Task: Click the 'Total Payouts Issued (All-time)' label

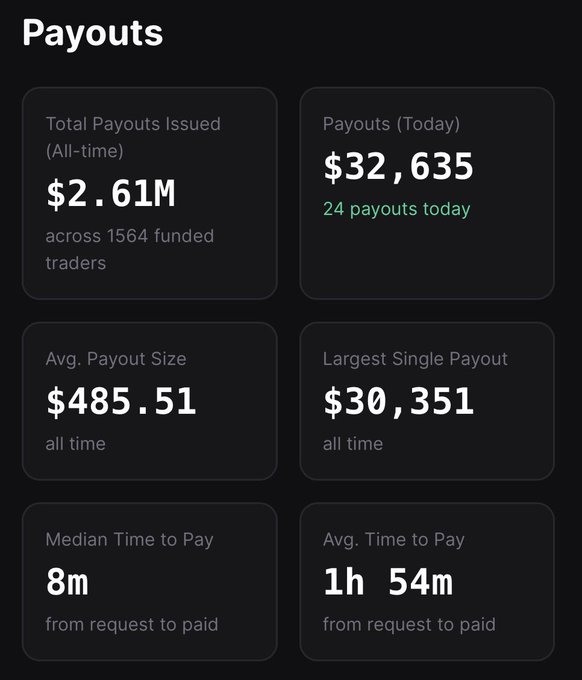Action: click(x=133, y=137)
